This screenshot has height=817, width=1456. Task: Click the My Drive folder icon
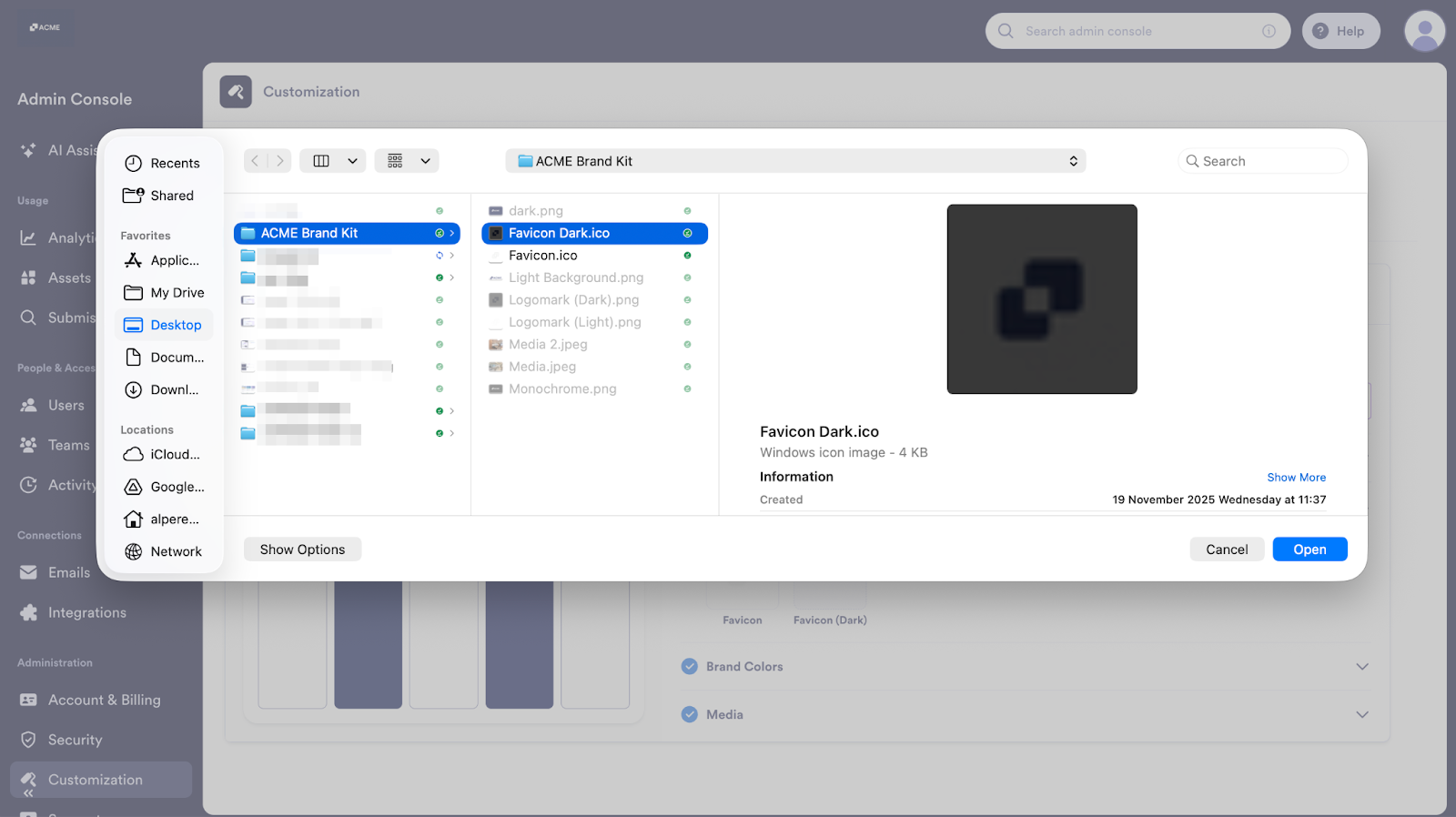tap(133, 293)
